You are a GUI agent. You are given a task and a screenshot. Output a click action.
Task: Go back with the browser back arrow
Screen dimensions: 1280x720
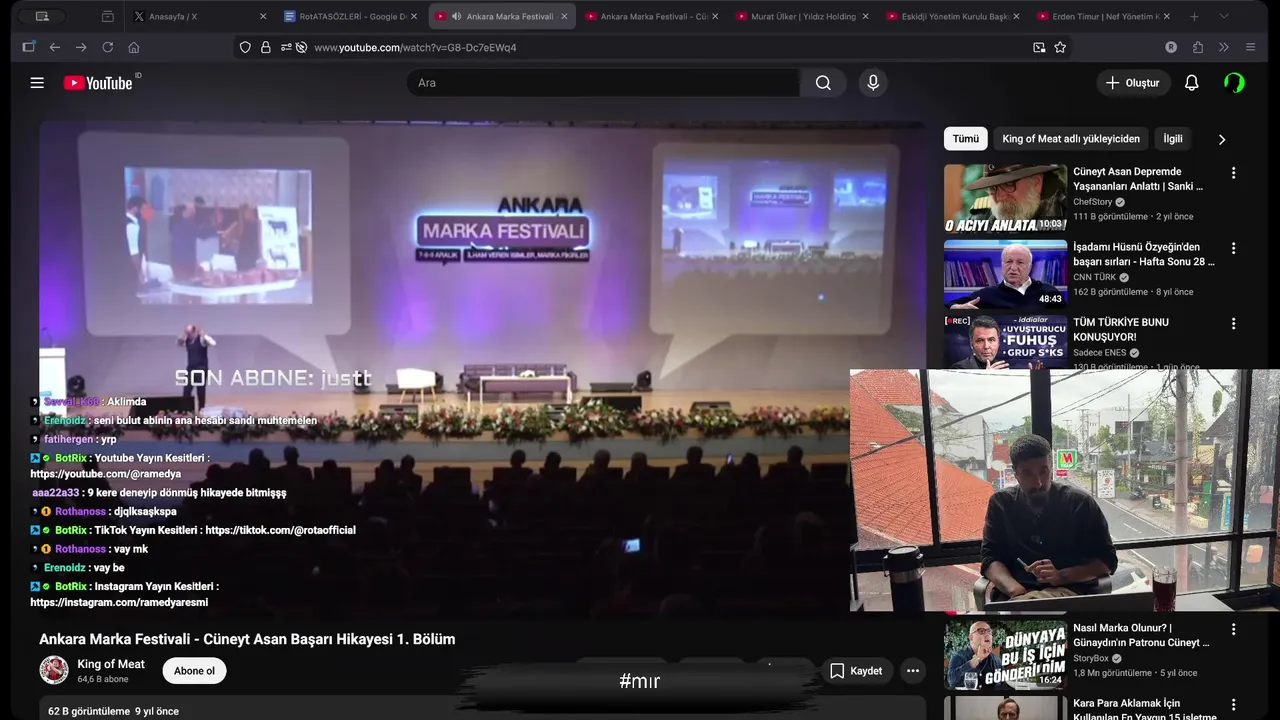(x=55, y=47)
